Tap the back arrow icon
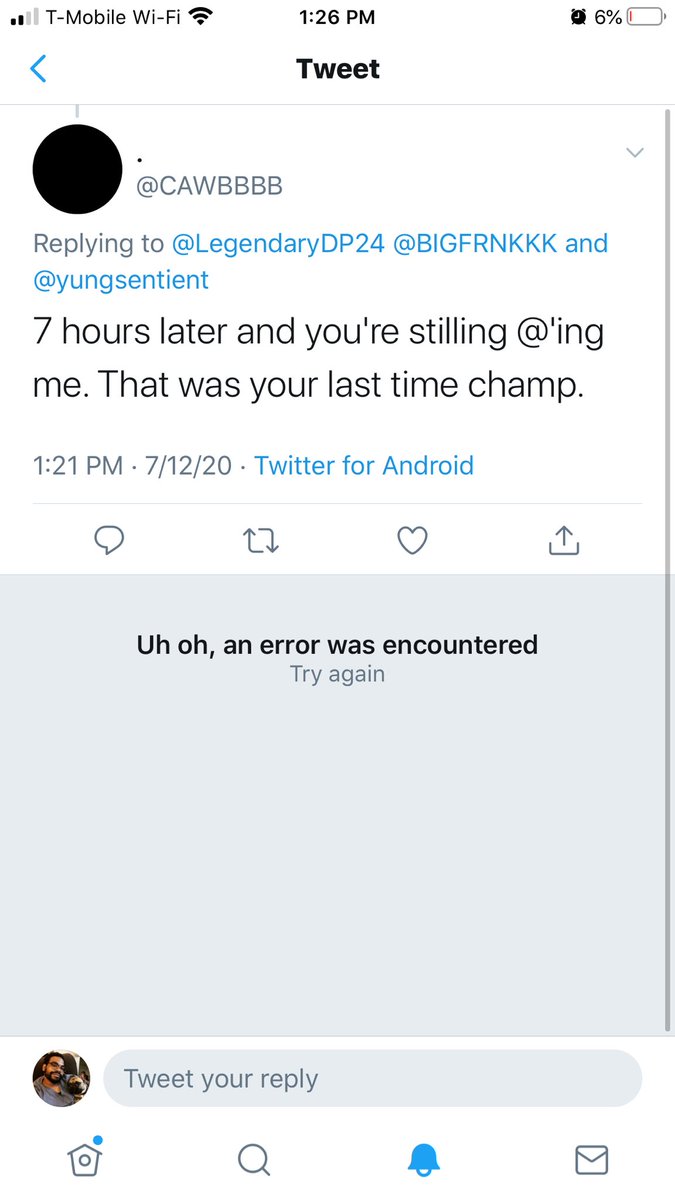 (x=38, y=69)
